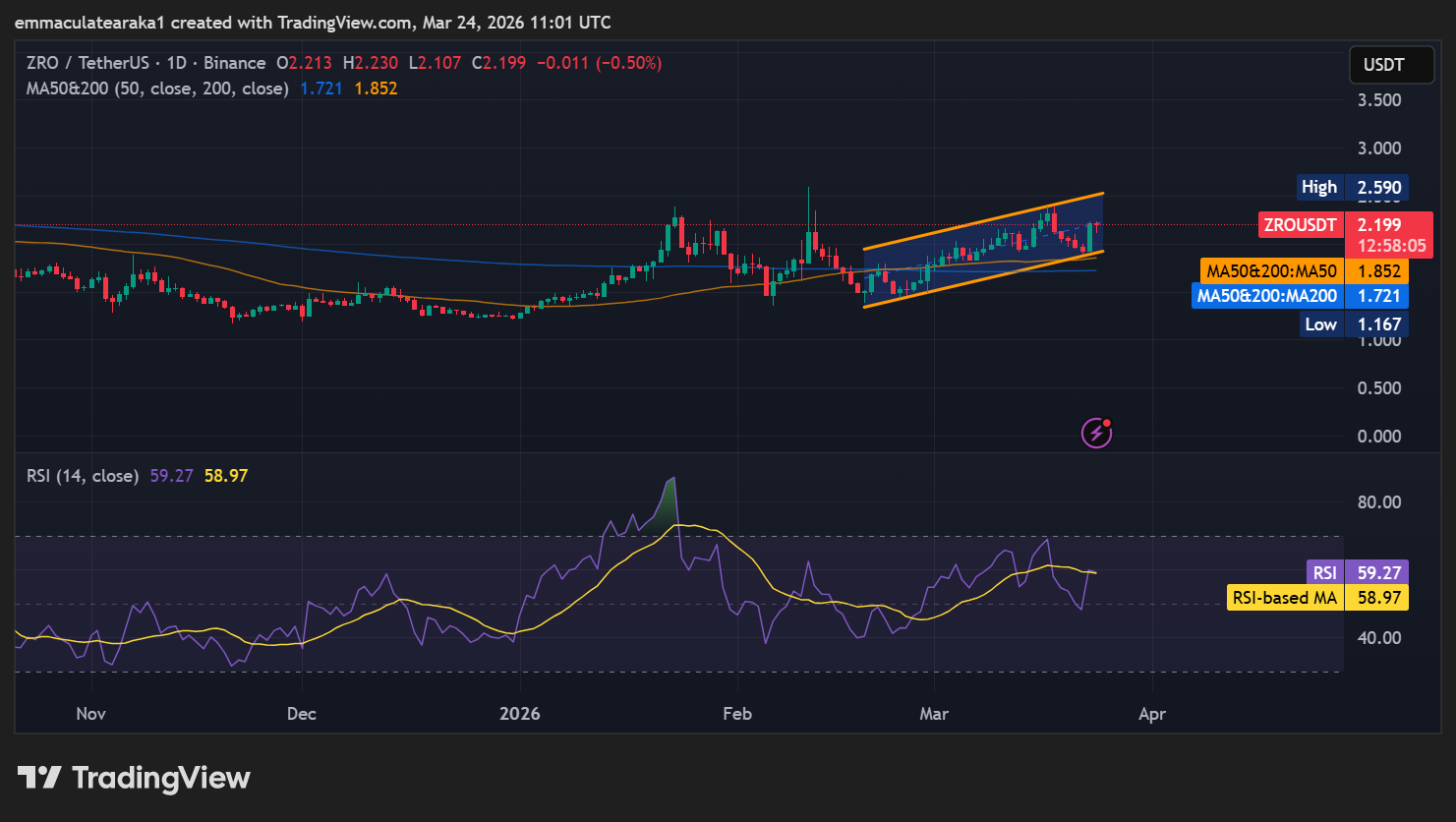Click the 2026 marker on time axis
Image resolution: width=1456 pixels, height=822 pixels.
(x=519, y=714)
